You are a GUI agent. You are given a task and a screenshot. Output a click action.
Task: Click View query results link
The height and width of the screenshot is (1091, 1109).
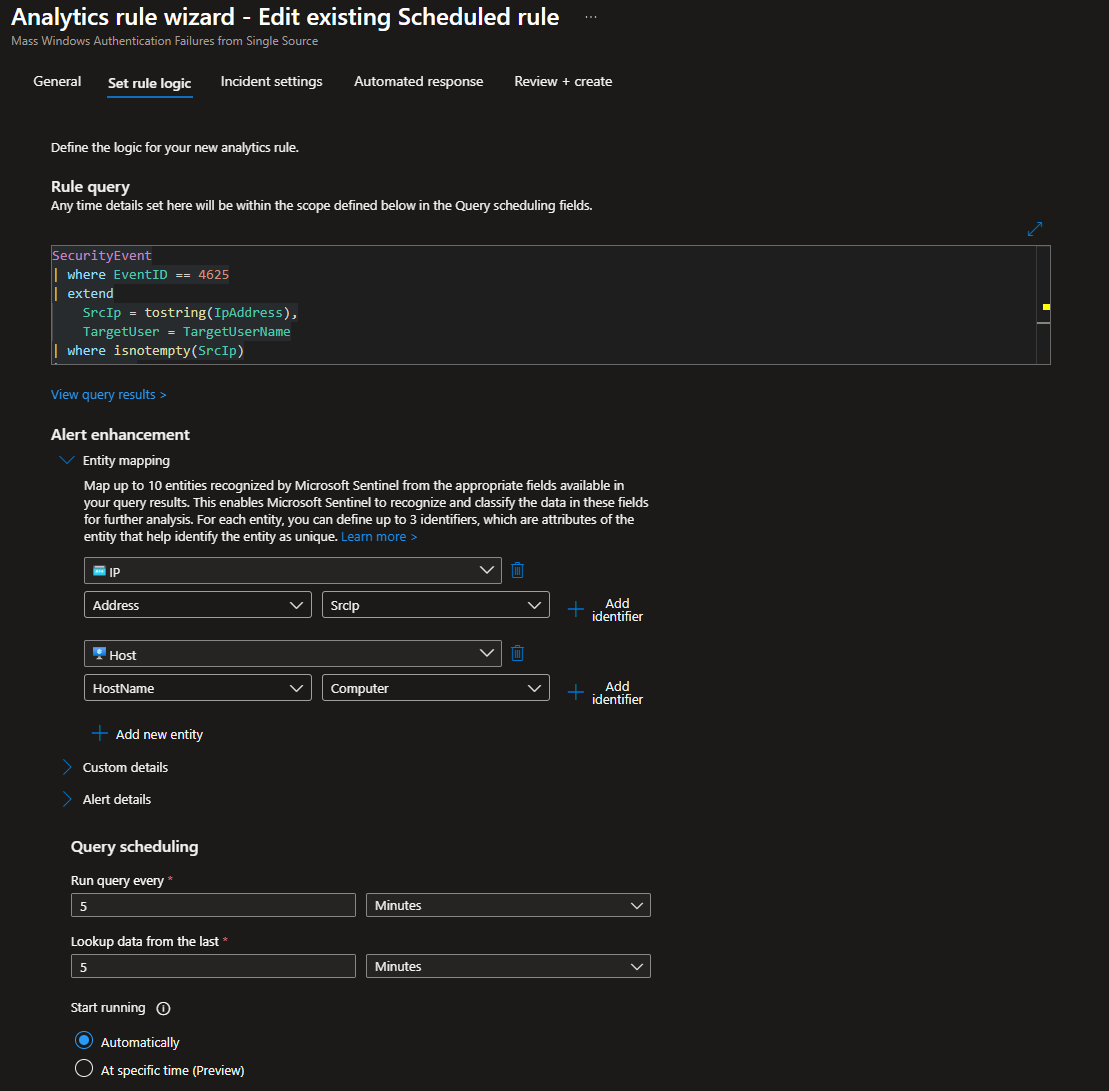(x=108, y=394)
